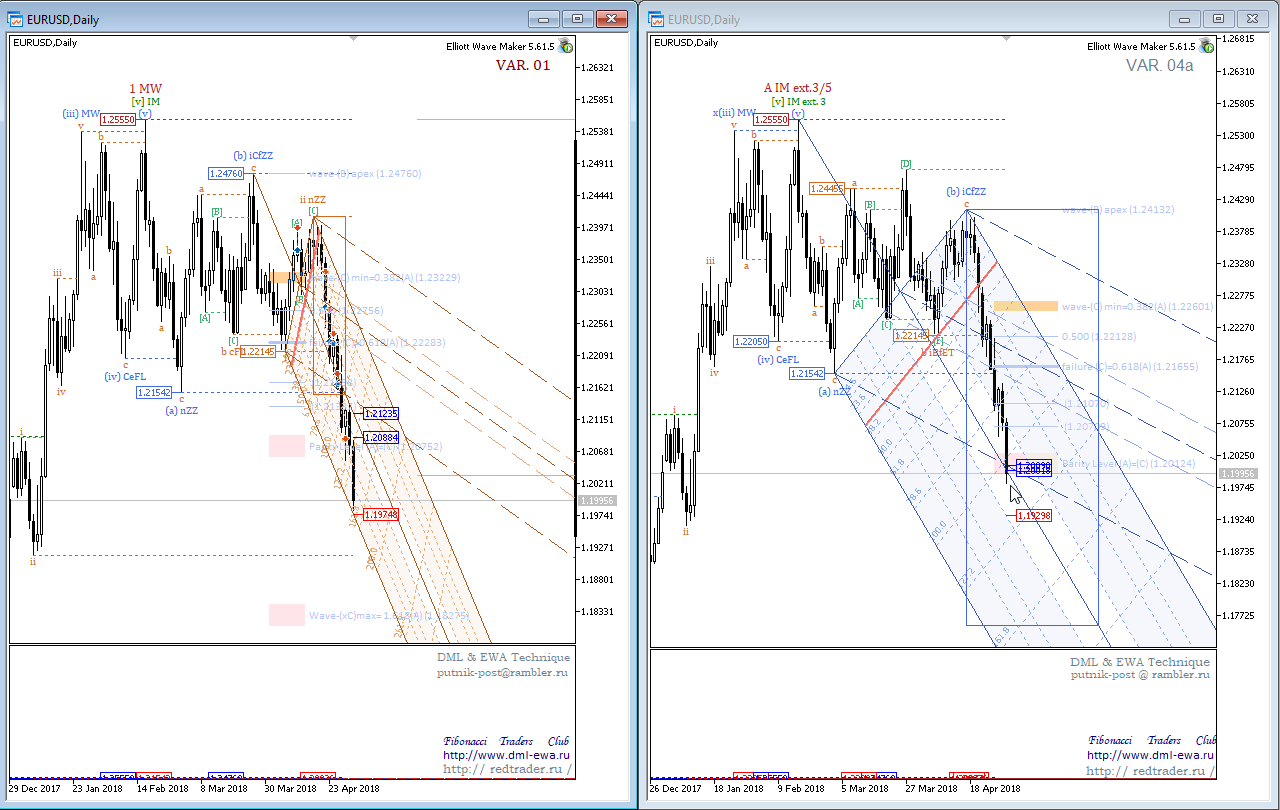Click 'wave-(C) apex (1.24760)' label in the VAR. 01 chart
This screenshot has height=810, width=1280.
364,173
